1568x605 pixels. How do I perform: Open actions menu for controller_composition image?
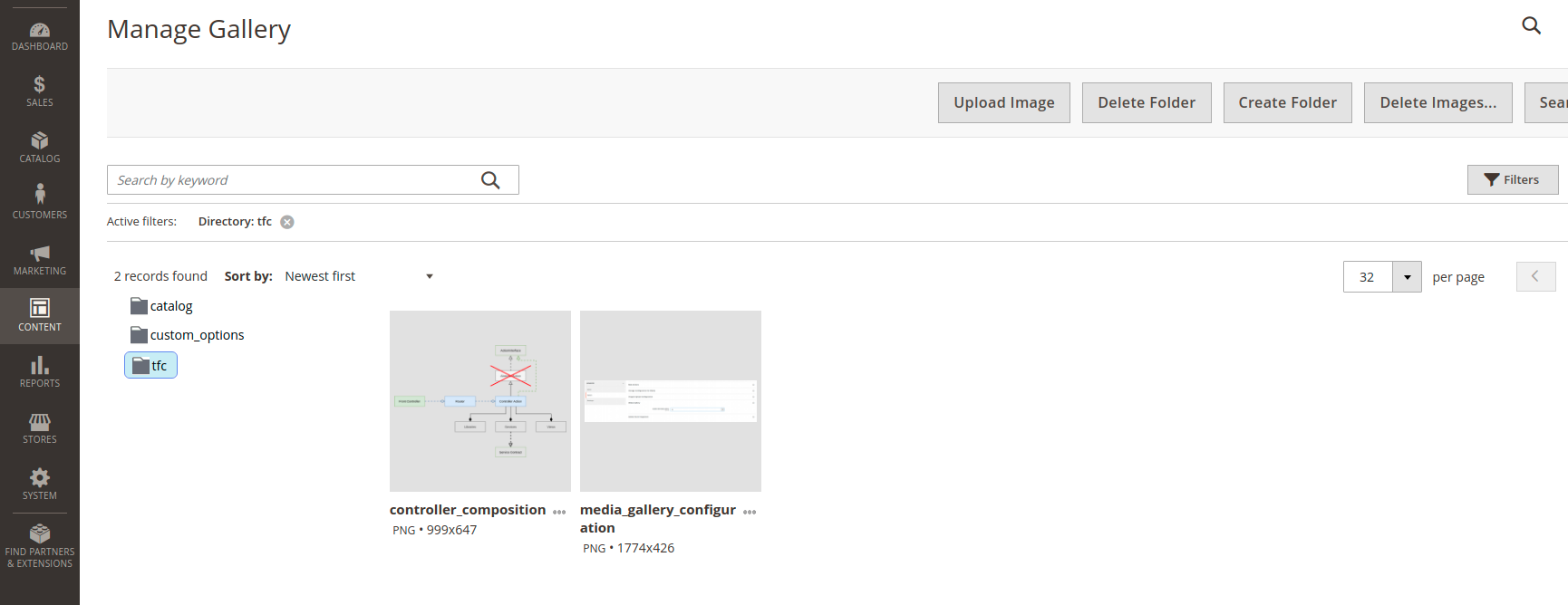[x=559, y=512]
